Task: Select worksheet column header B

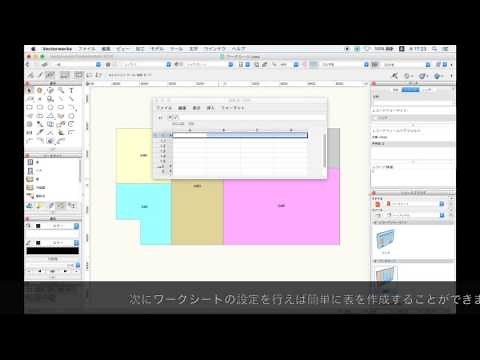Action: (223, 130)
